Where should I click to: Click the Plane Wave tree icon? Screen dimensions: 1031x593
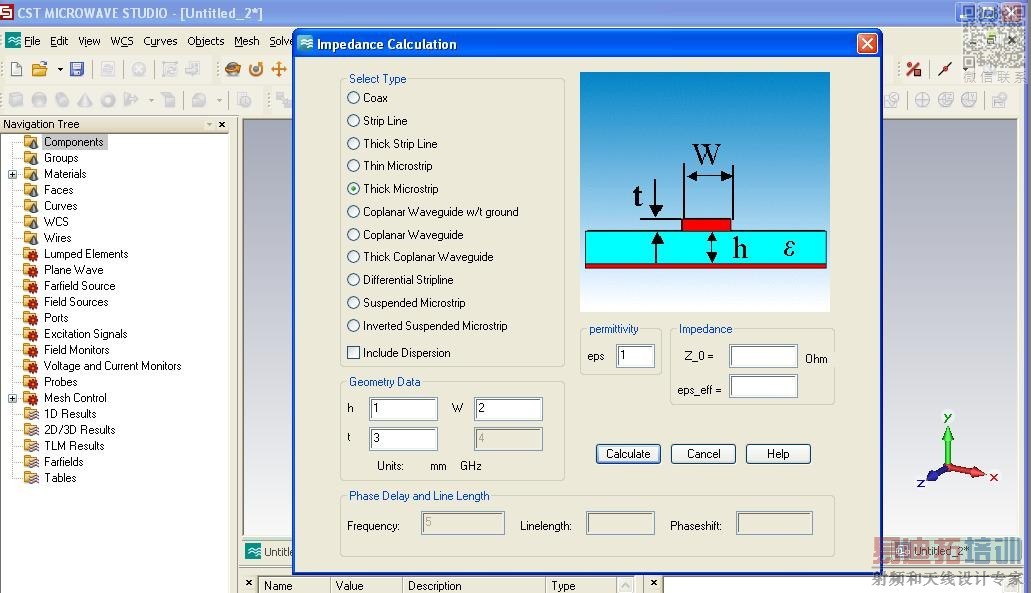30,270
